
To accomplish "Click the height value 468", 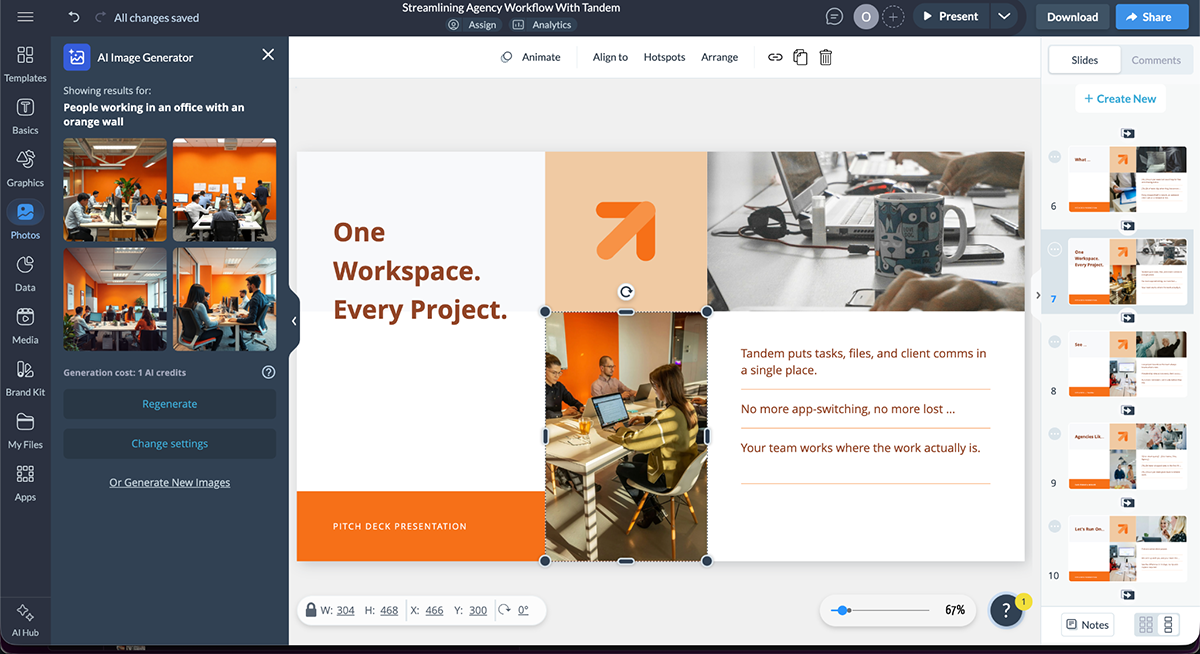I will (x=388, y=611).
